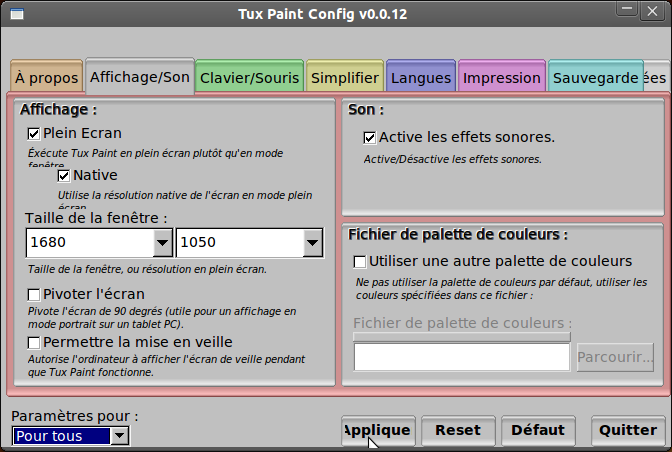Image resolution: width=672 pixels, height=452 pixels.
Task: Check Permettre la mise en veille
Action: point(34,342)
